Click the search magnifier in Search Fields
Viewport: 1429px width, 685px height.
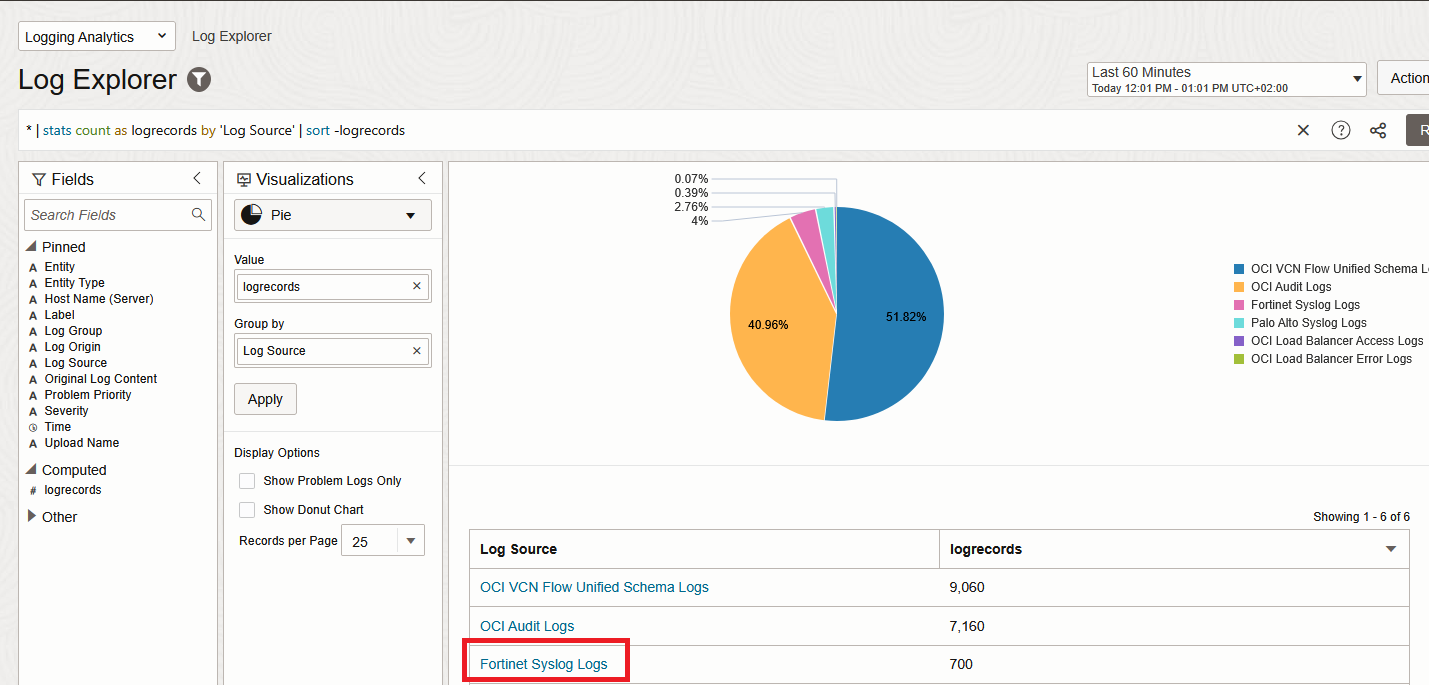point(198,214)
